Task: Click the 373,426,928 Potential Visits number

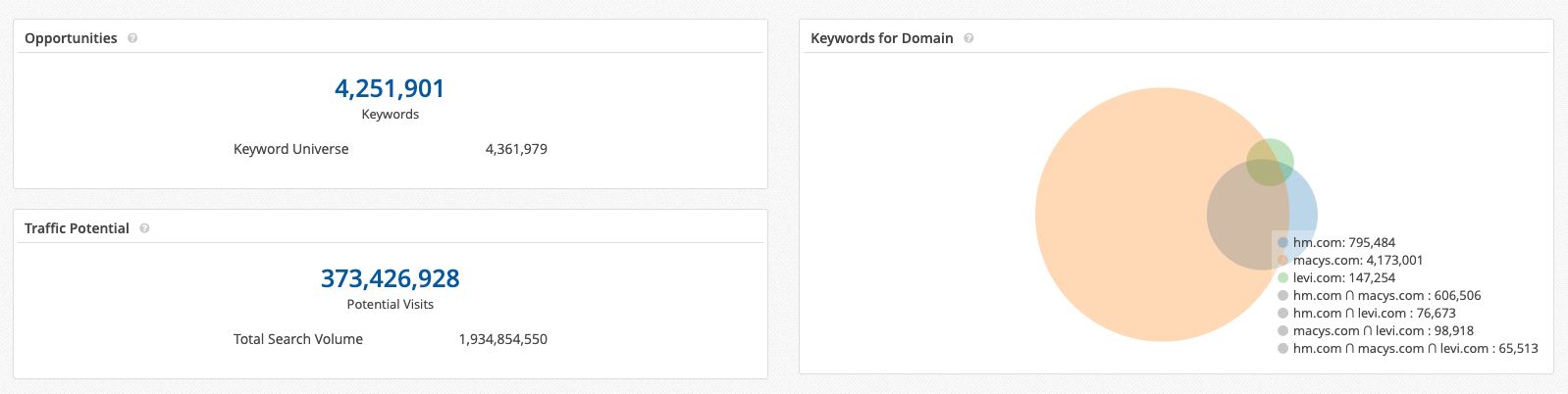Action: 390,278
